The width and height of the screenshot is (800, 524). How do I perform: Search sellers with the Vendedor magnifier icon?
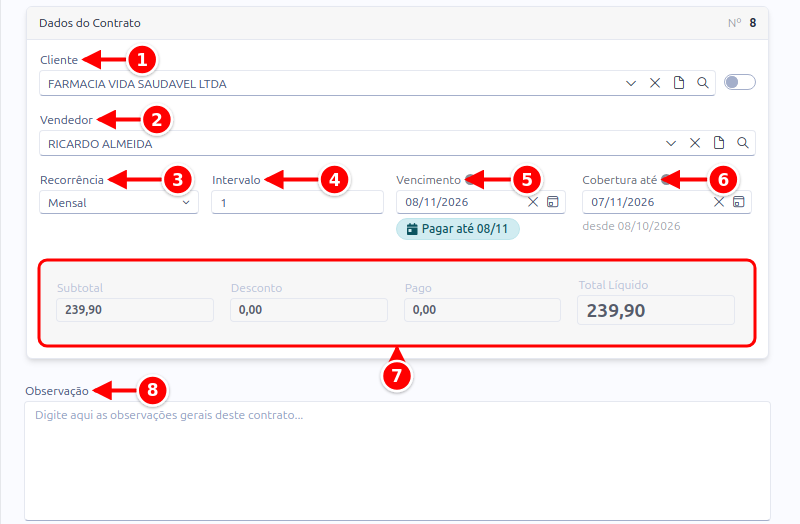tap(743, 143)
